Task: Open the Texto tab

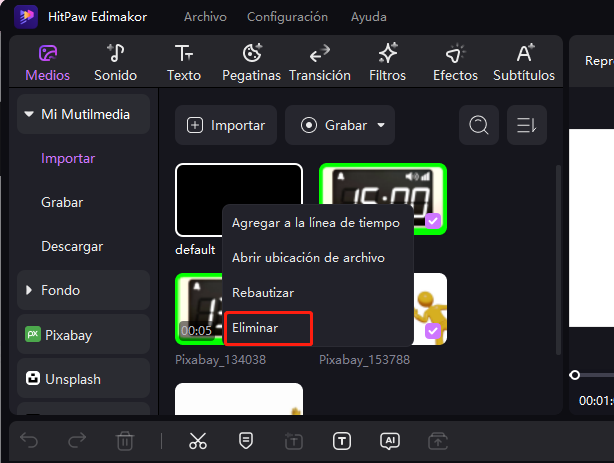Action: 184,63
